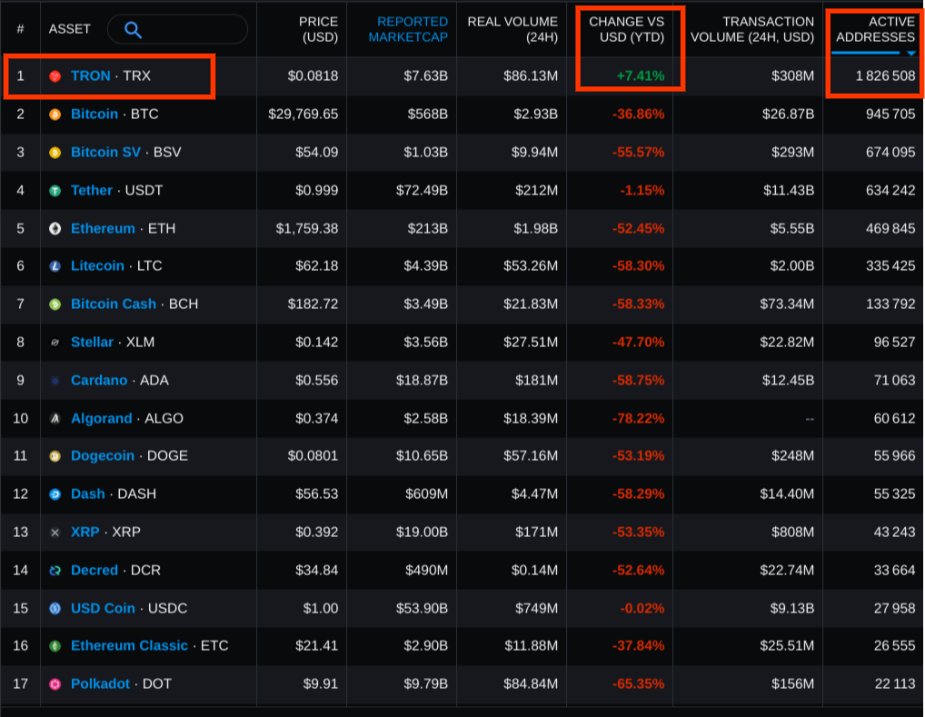This screenshot has height=717, width=925.
Task: Click the Ethereum Classic coin icon
Action: tap(55, 646)
